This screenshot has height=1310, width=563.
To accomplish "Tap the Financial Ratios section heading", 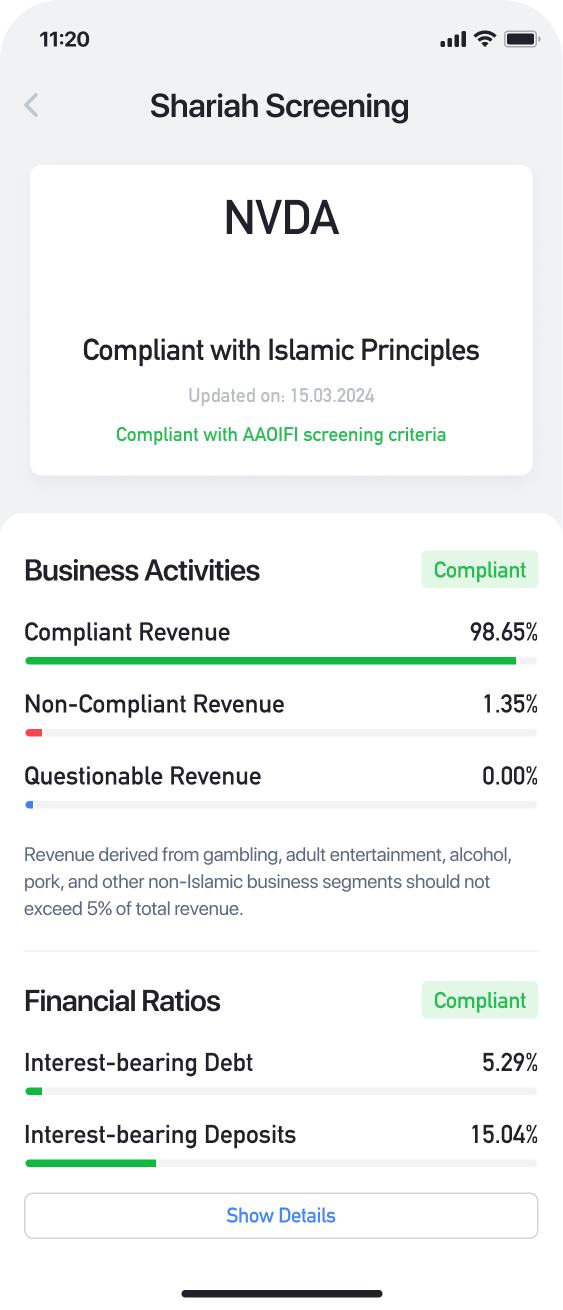I will point(122,1000).
